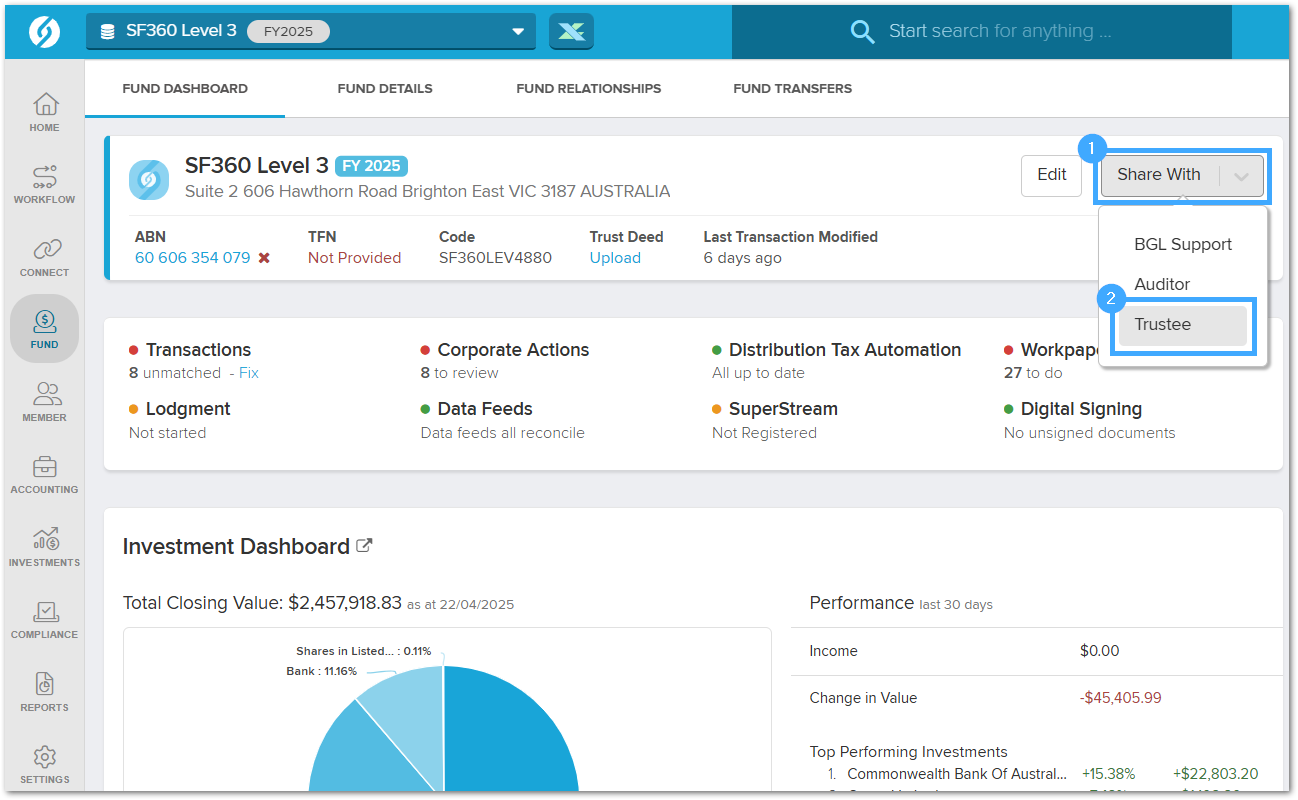Click Last Transaction Modified 6 days ago
Viewport: 1298px width, 800px height.
click(743, 258)
